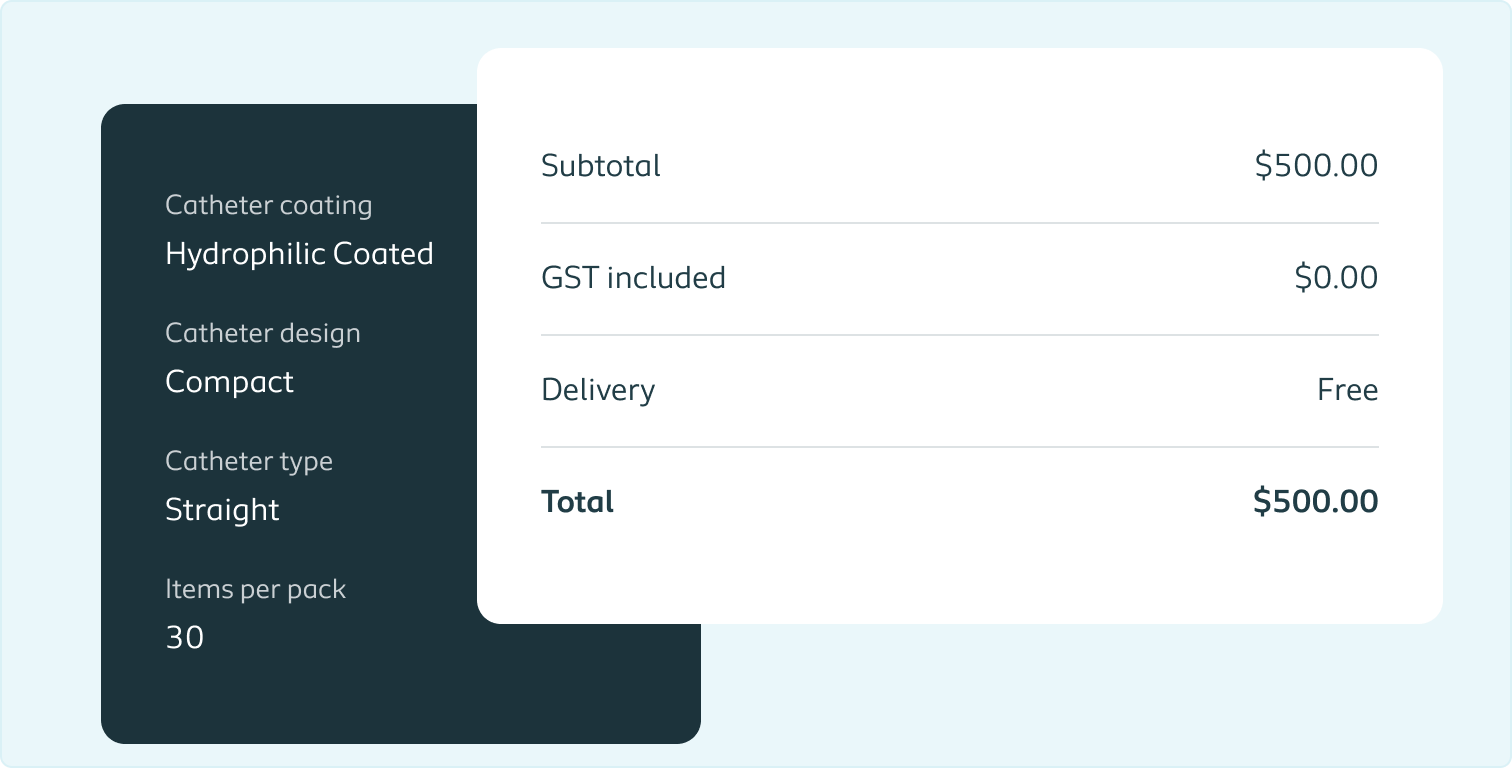This screenshot has height=768, width=1512.
Task: Click the Catheter design label
Action: [262, 333]
